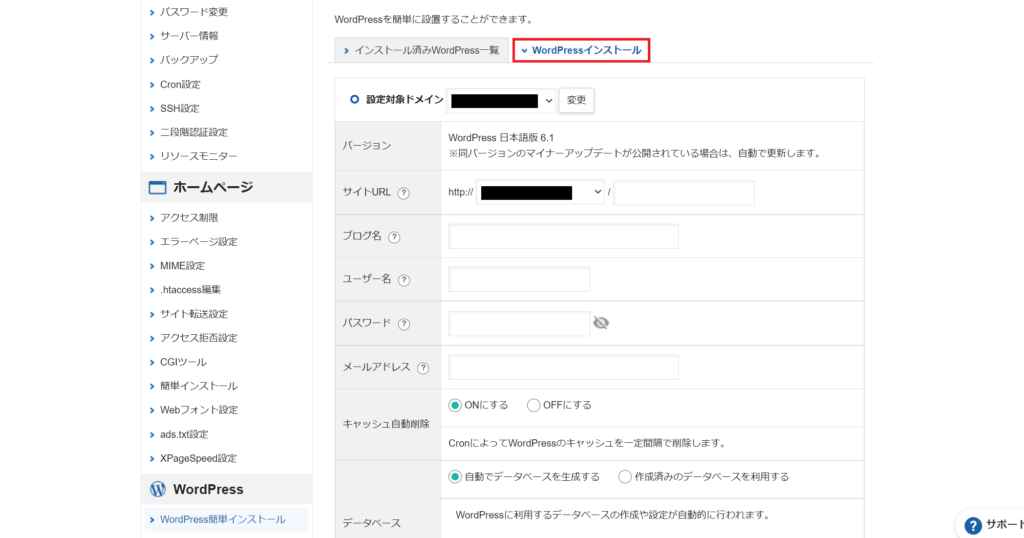The width and height of the screenshot is (1024, 538).
Task: Click the ブログ名 input field
Action: 563,236
